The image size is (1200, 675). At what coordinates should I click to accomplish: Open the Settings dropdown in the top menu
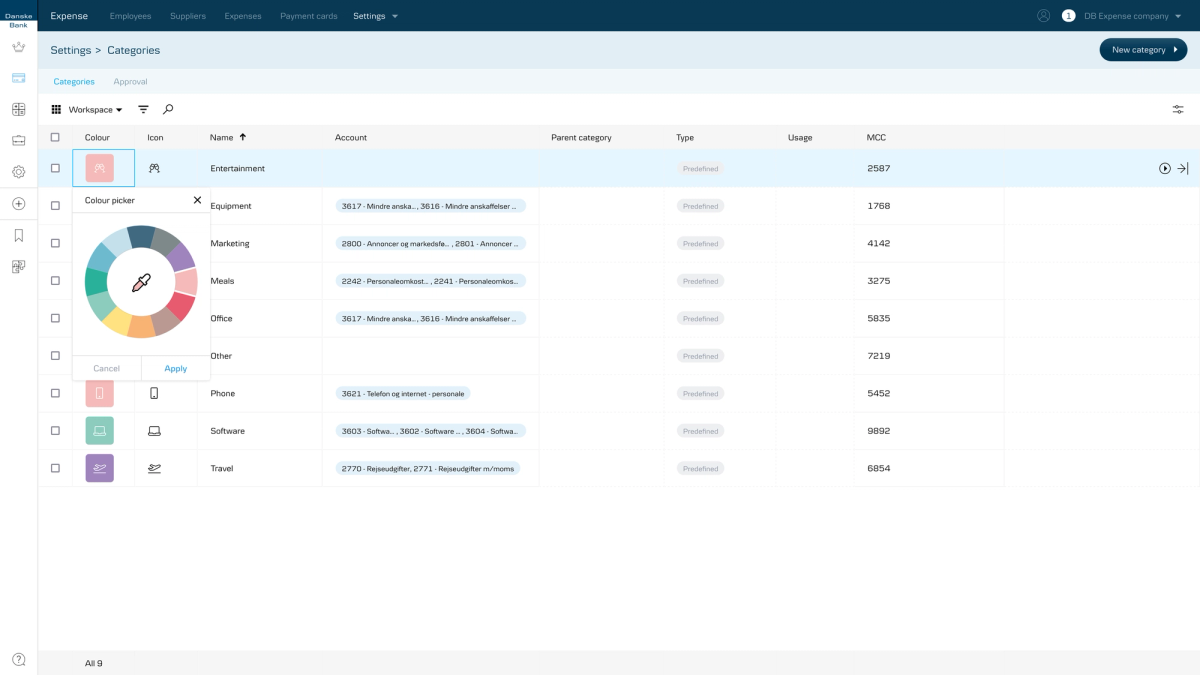pyautogui.click(x=376, y=16)
